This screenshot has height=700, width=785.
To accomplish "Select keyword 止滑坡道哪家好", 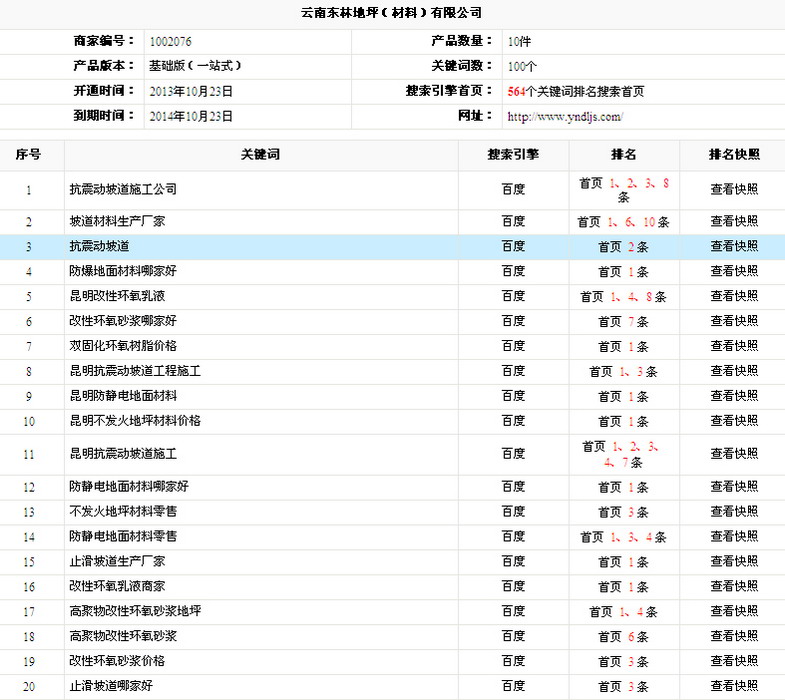I will click(x=111, y=686).
